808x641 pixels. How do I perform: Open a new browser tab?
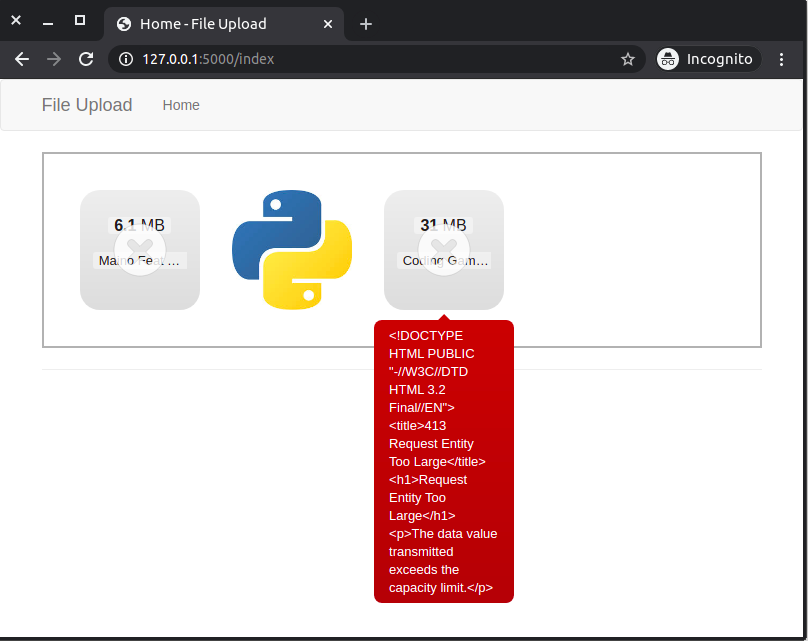point(366,24)
